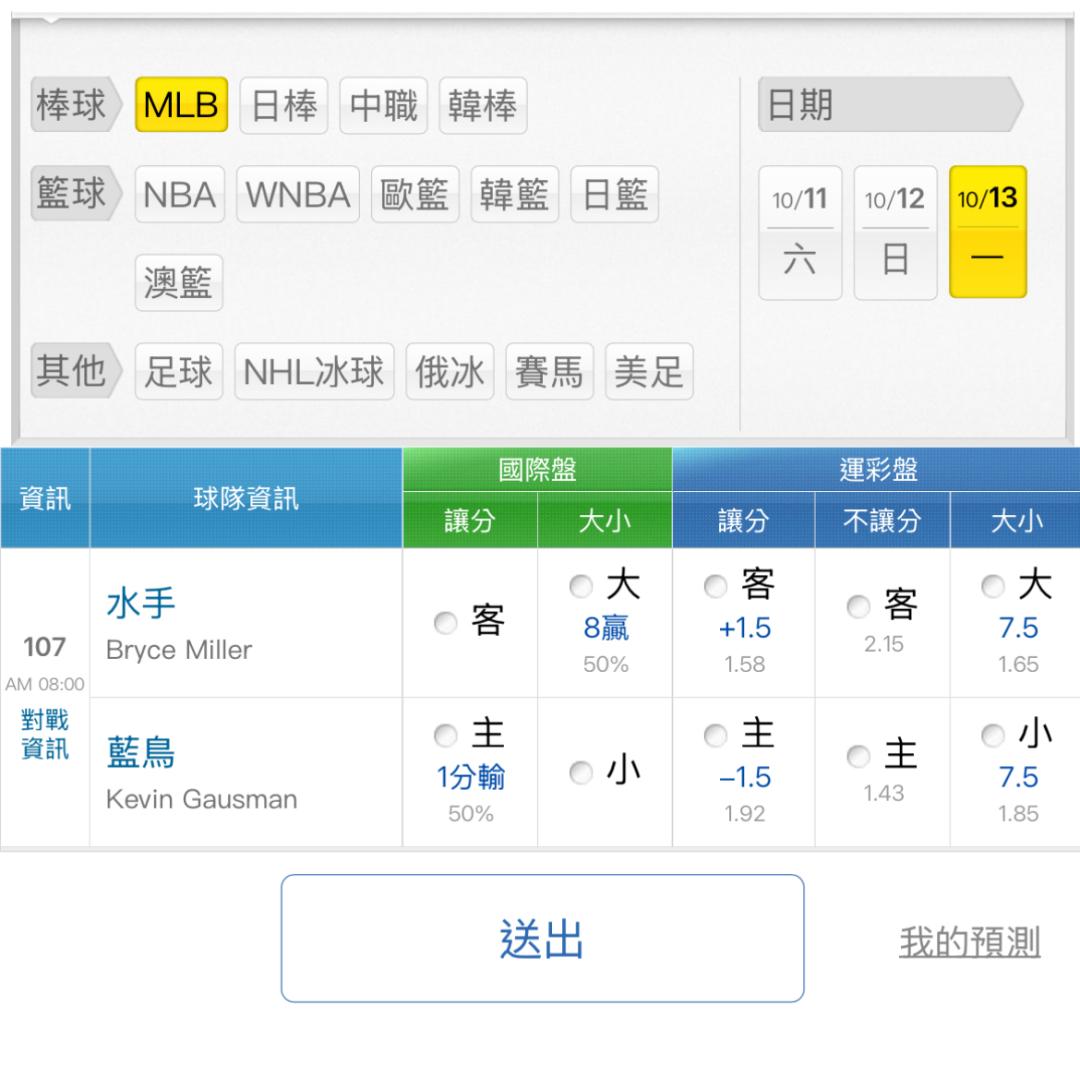Switch to 日棒 baseball league

pyautogui.click(x=283, y=105)
